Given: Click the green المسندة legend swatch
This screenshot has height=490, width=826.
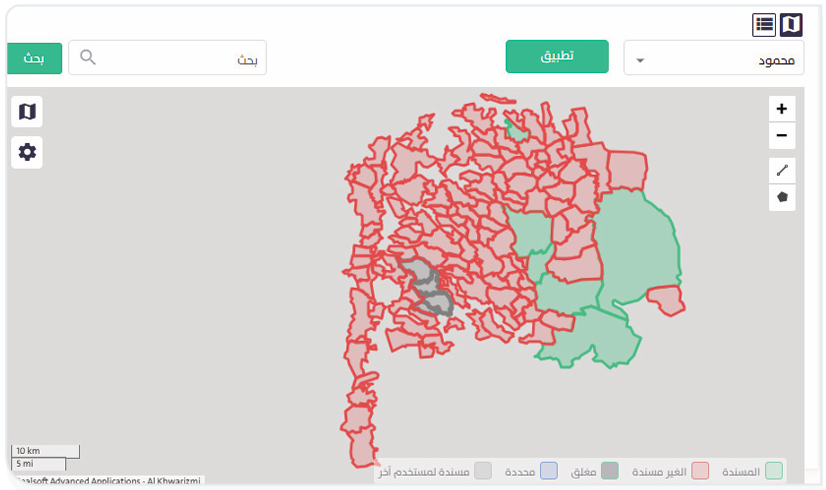Looking at the screenshot, I should [774, 471].
